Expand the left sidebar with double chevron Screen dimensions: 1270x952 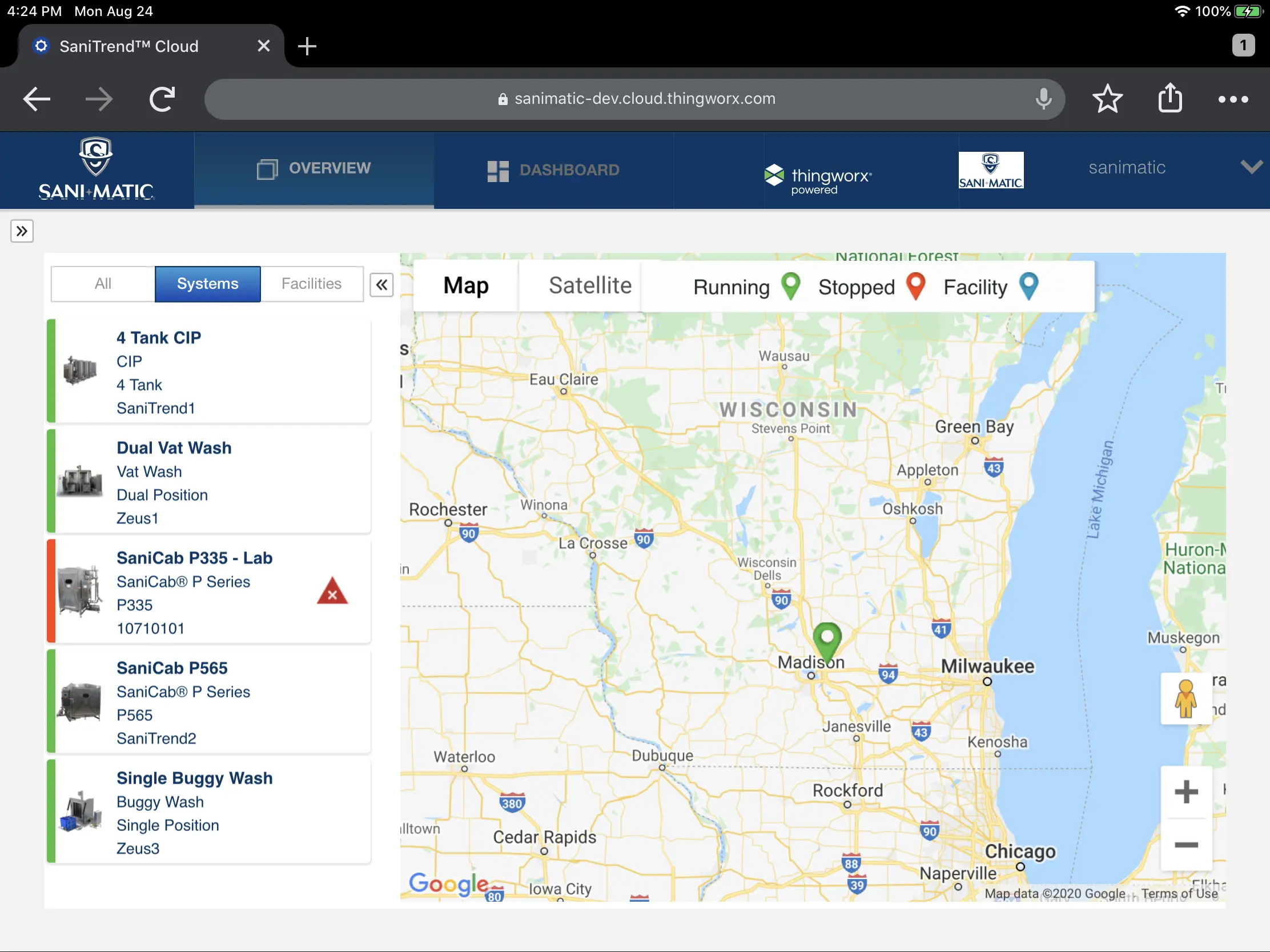click(x=22, y=231)
